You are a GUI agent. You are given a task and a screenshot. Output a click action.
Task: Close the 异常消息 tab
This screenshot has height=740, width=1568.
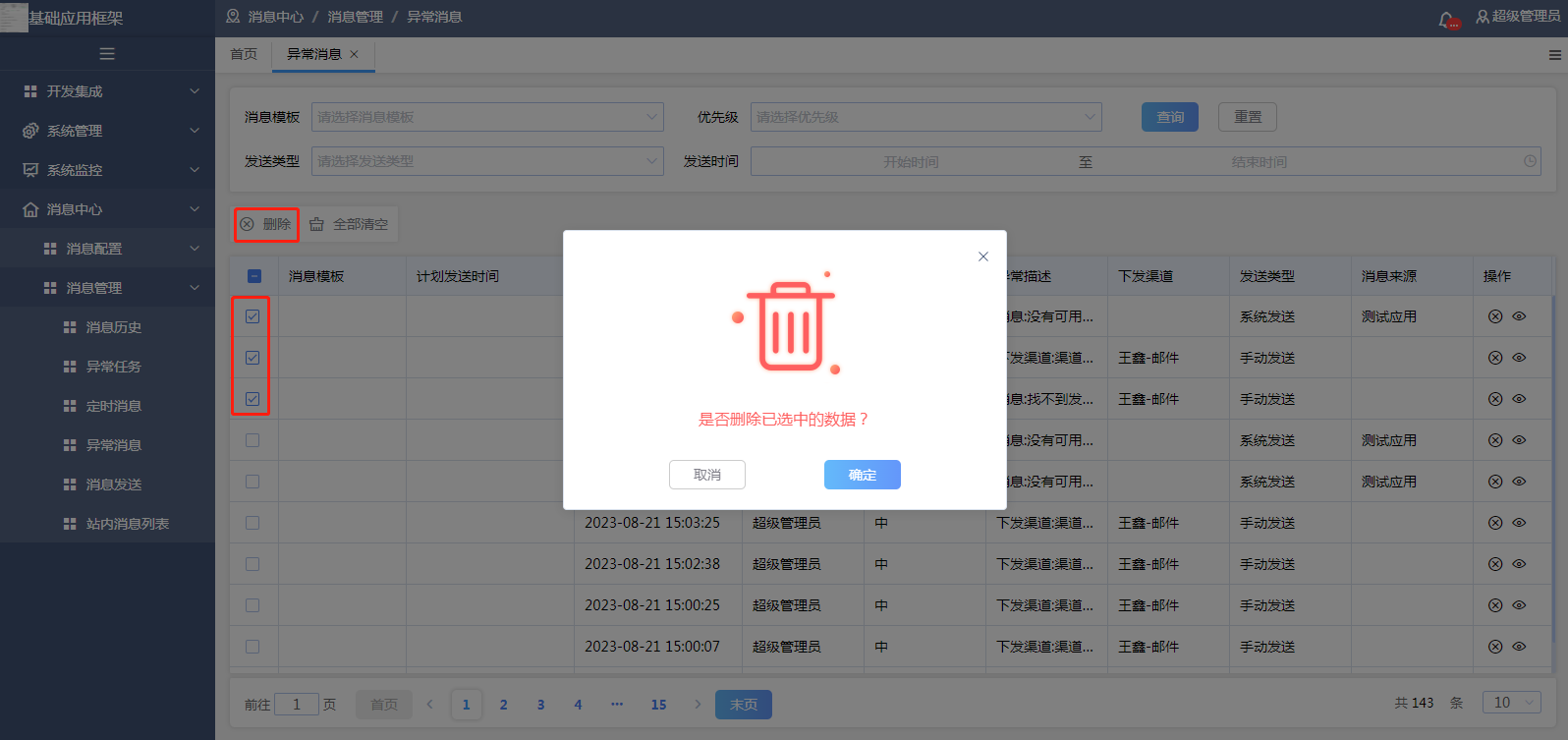pos(355,55)
